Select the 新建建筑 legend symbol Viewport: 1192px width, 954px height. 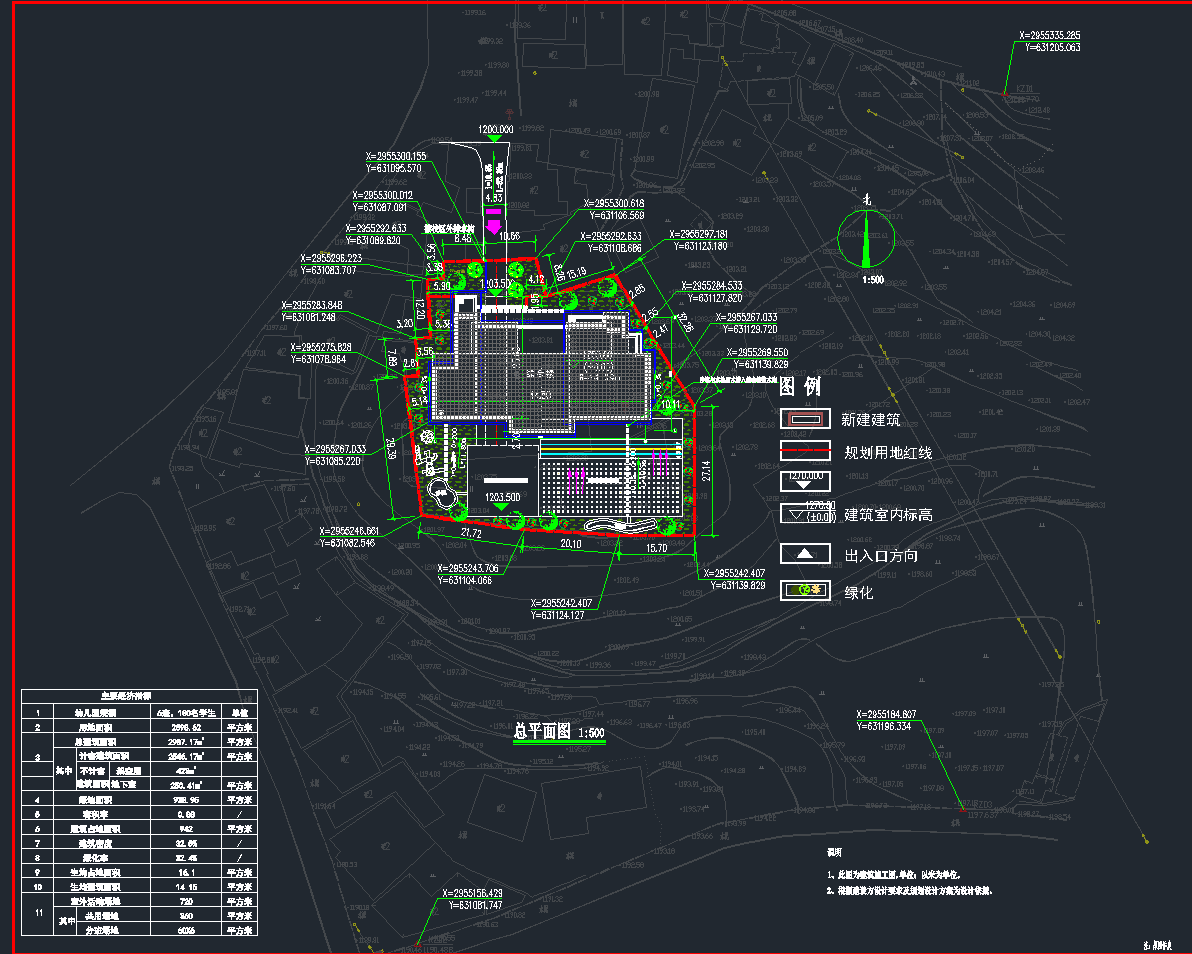click(x=805, y=419)
